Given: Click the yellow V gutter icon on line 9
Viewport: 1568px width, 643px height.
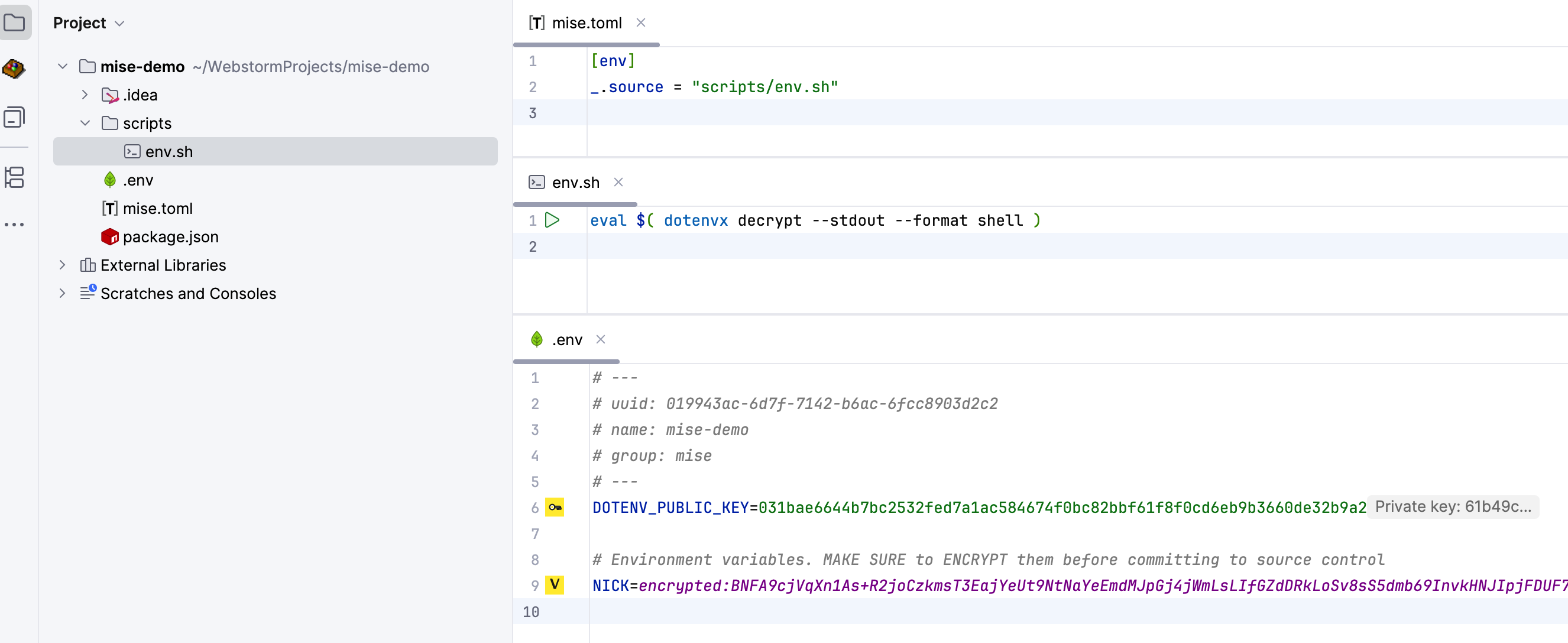Looking at the screenshot, I should (x=554, y=585).
